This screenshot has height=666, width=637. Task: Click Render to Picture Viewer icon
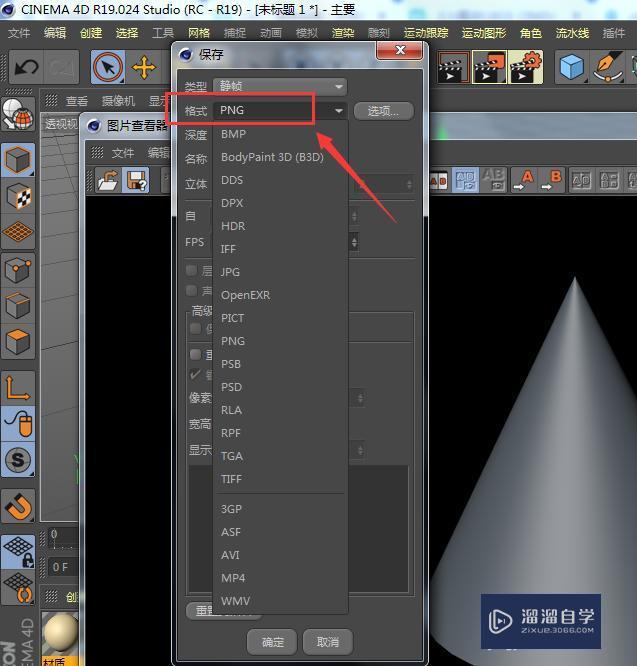point(489,67)
